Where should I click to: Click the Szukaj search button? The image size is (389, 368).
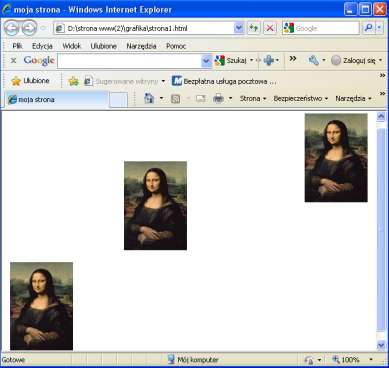click(x=234, y=60)
